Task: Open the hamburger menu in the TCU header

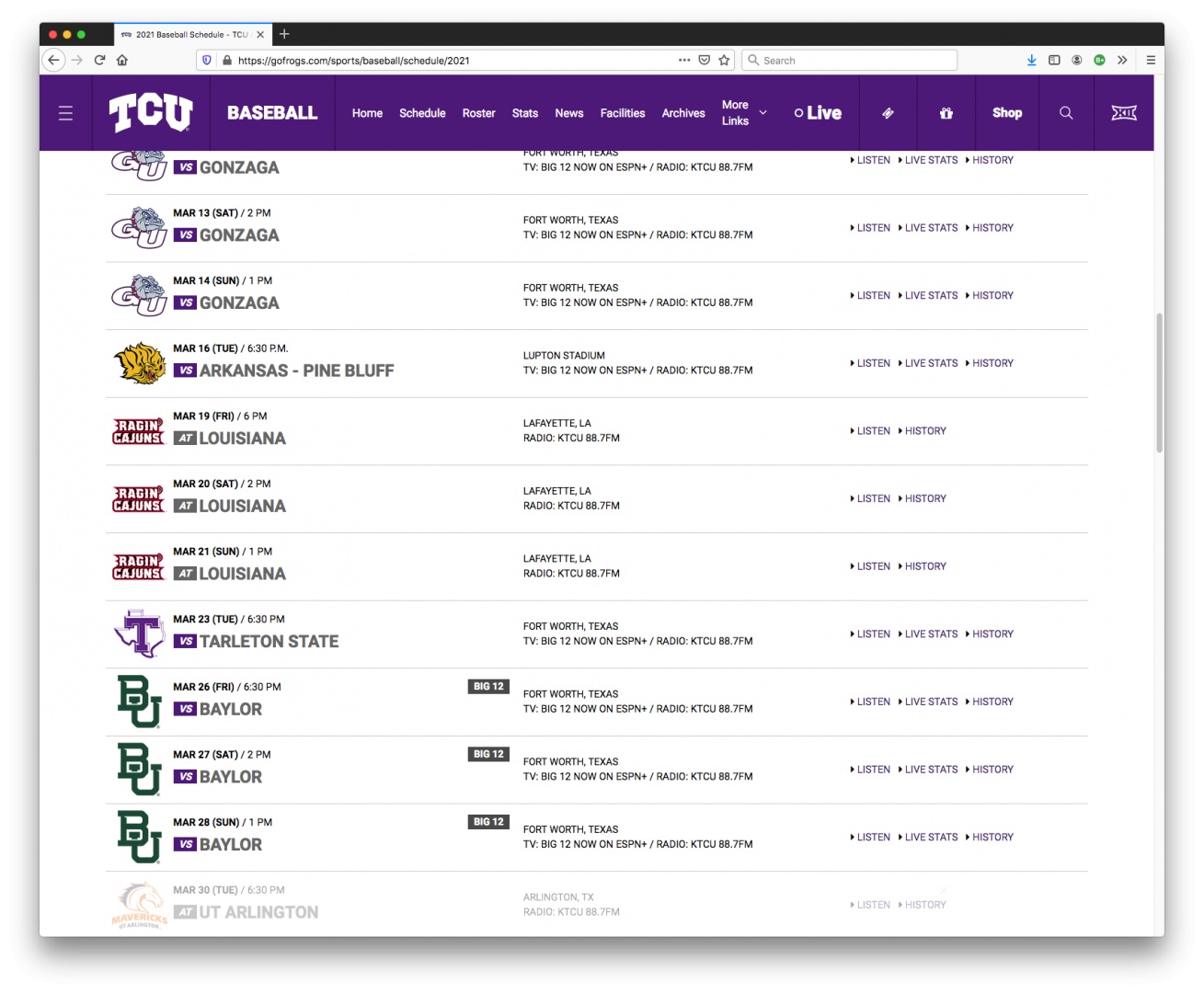Action: click(65, 113)
